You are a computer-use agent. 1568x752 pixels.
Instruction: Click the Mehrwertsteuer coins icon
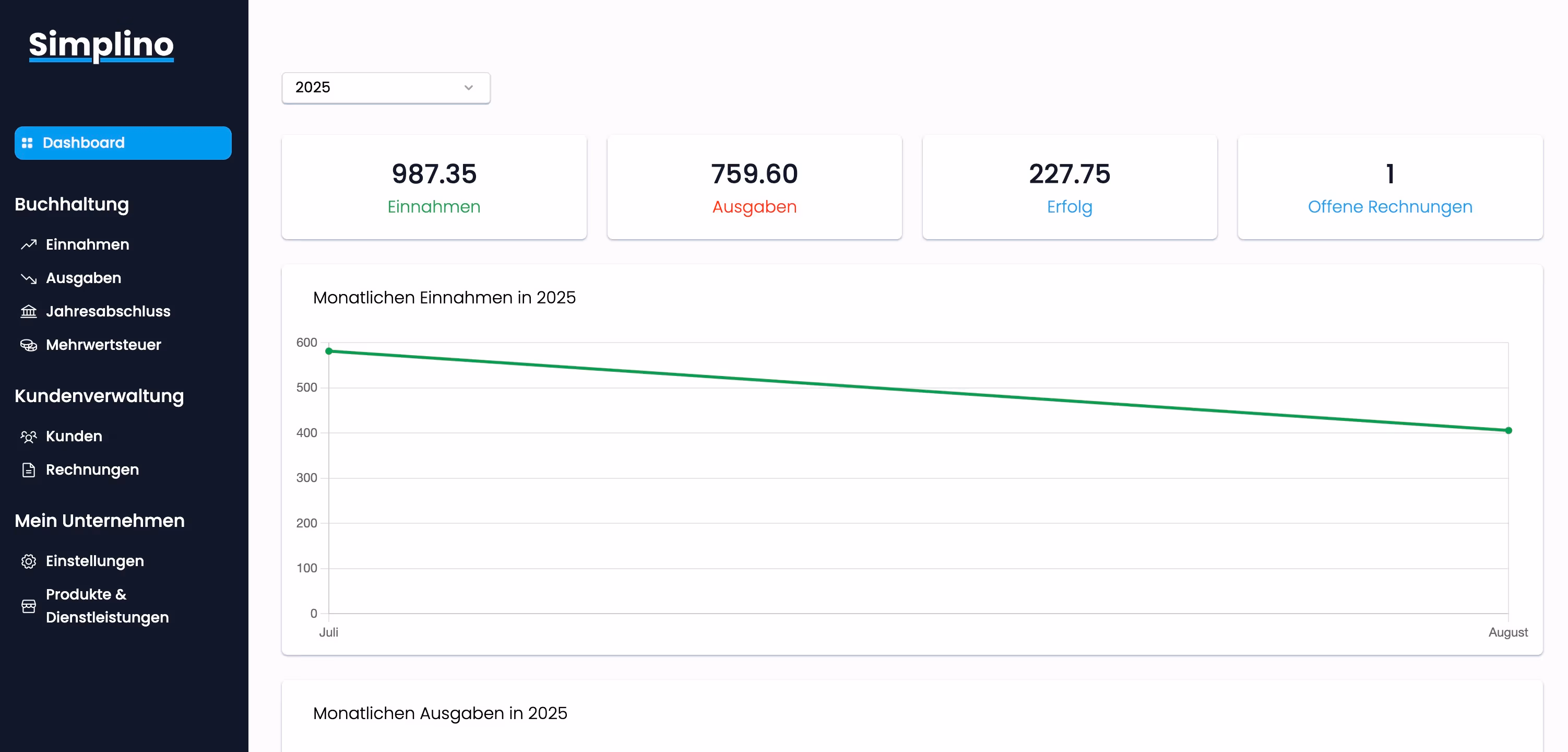coord(29,345)
